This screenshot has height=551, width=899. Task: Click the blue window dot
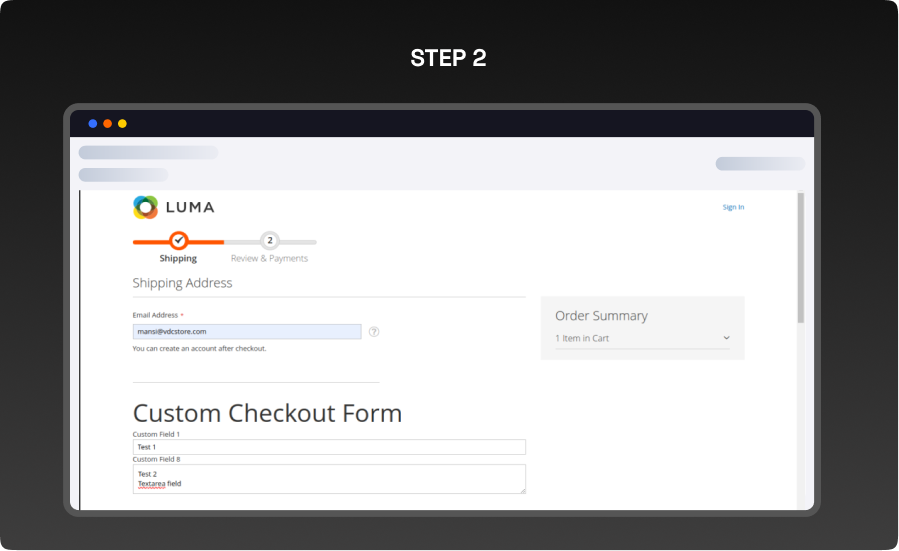tap(93, 124)
